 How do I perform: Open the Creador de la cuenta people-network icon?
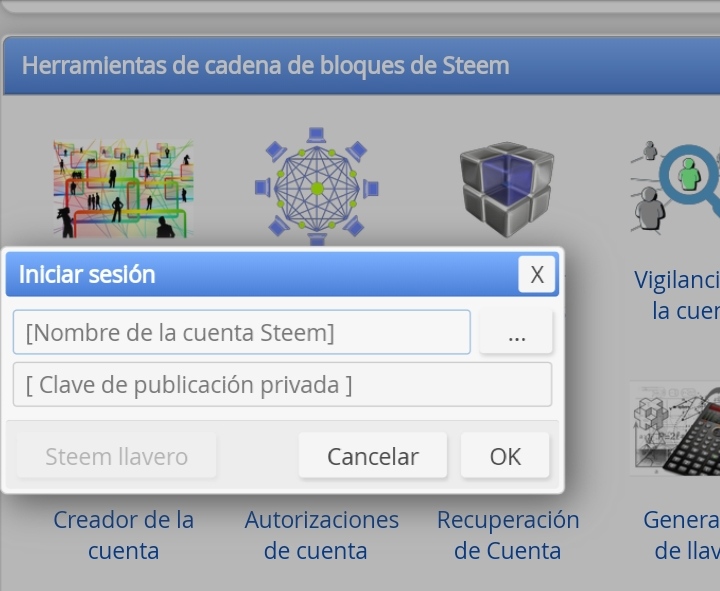(123, 188)
